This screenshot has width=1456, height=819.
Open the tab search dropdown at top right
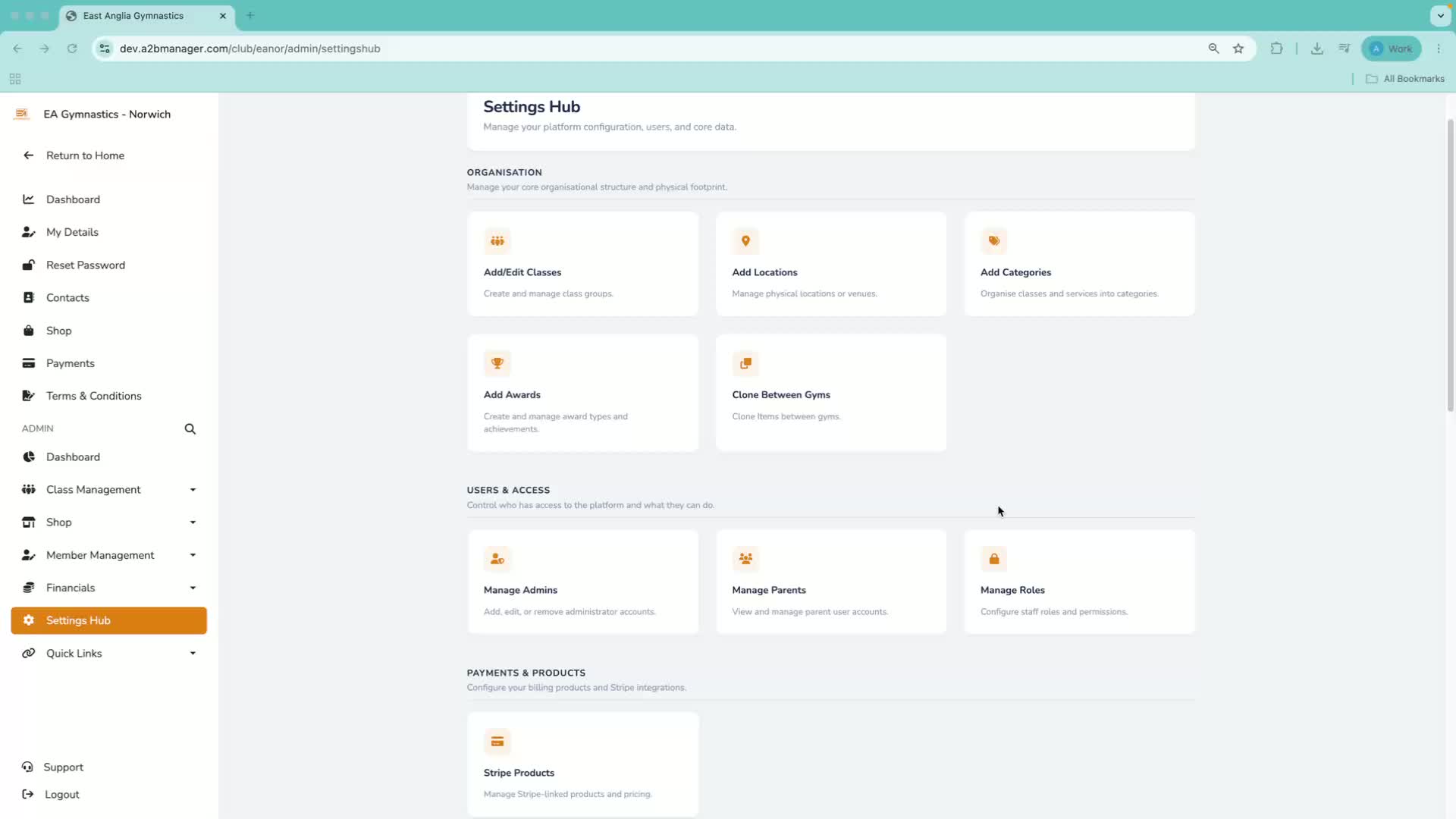click(x=1440, y=15)
